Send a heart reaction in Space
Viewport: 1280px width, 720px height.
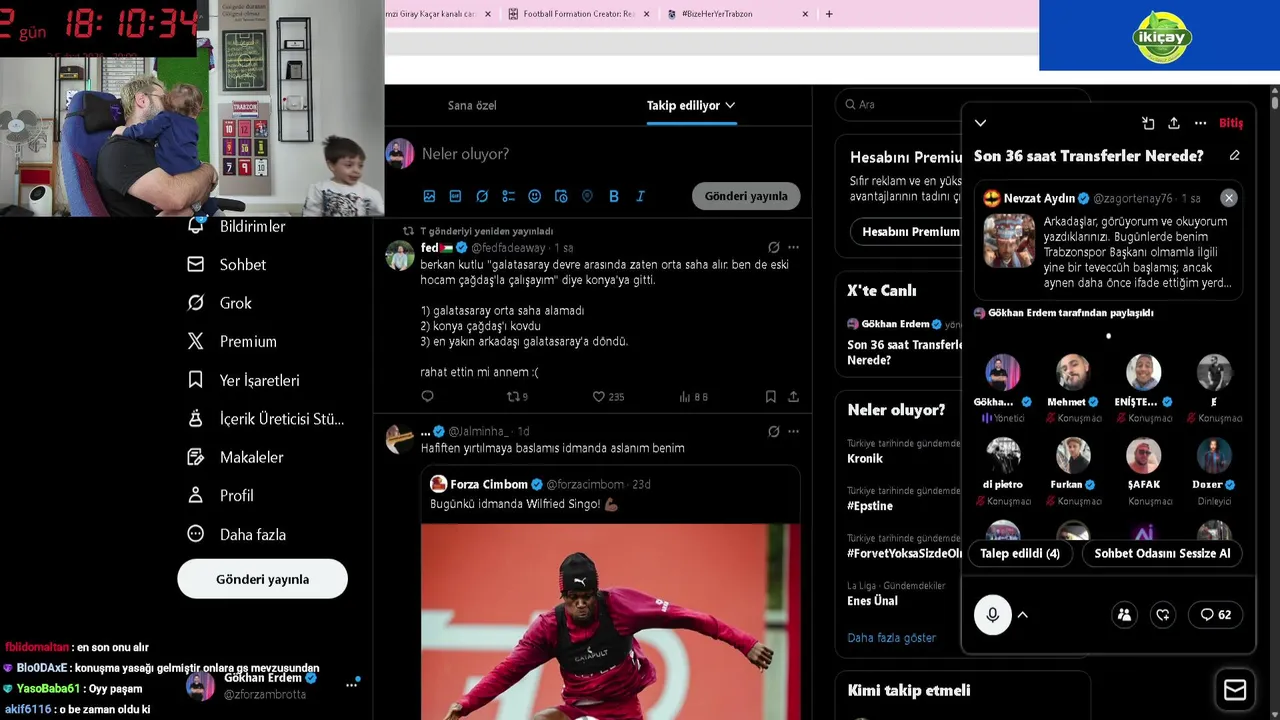[1162, 615]
